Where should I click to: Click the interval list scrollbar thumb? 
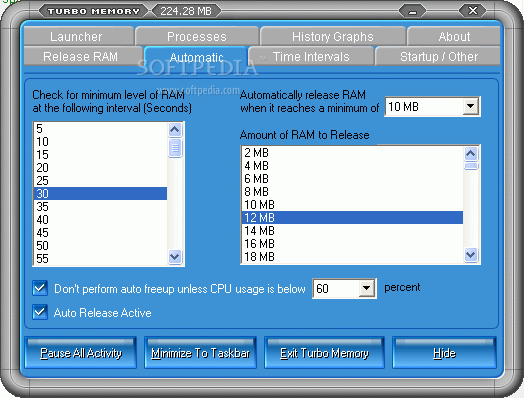(175, 148)
